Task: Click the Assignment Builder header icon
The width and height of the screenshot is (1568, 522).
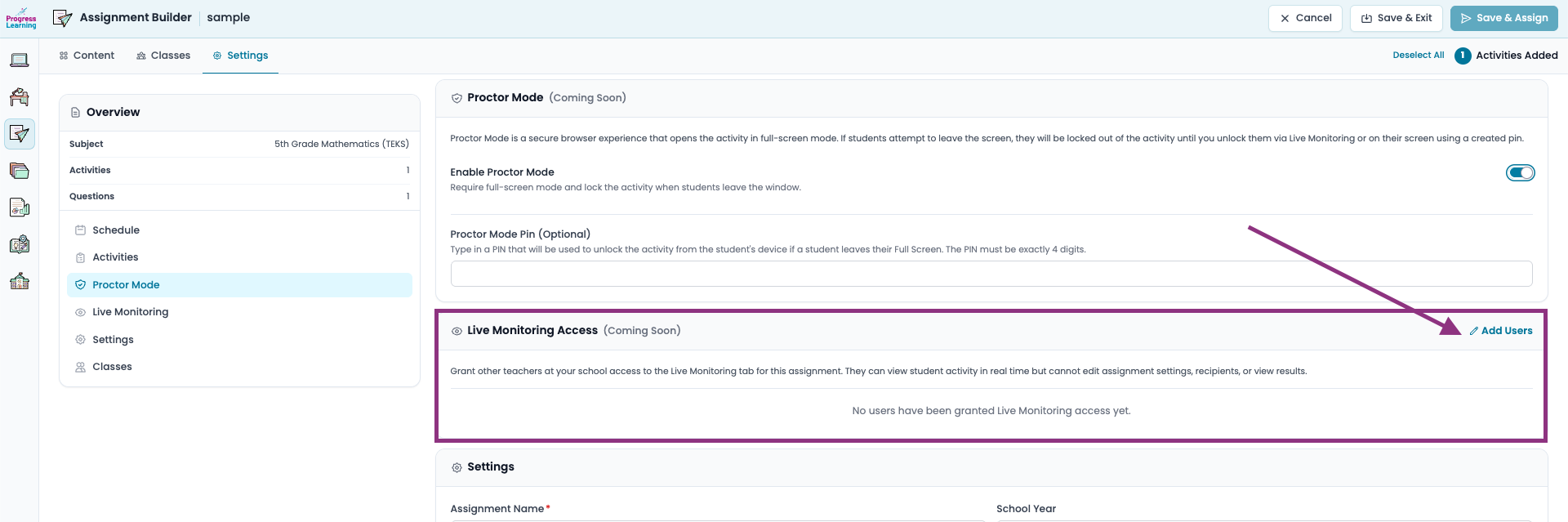Action: (63, 18)
